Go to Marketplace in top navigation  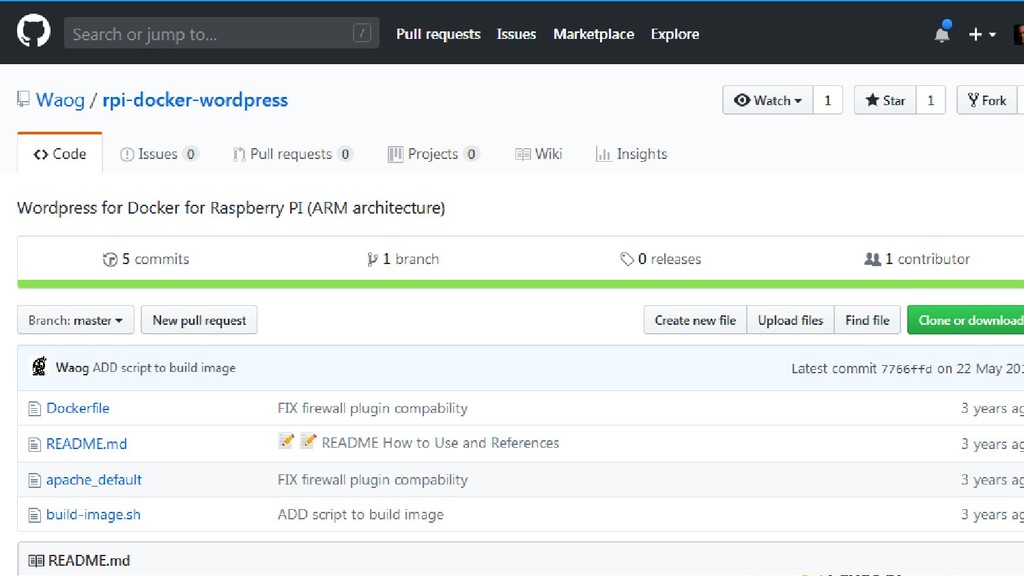pos(594,34)
